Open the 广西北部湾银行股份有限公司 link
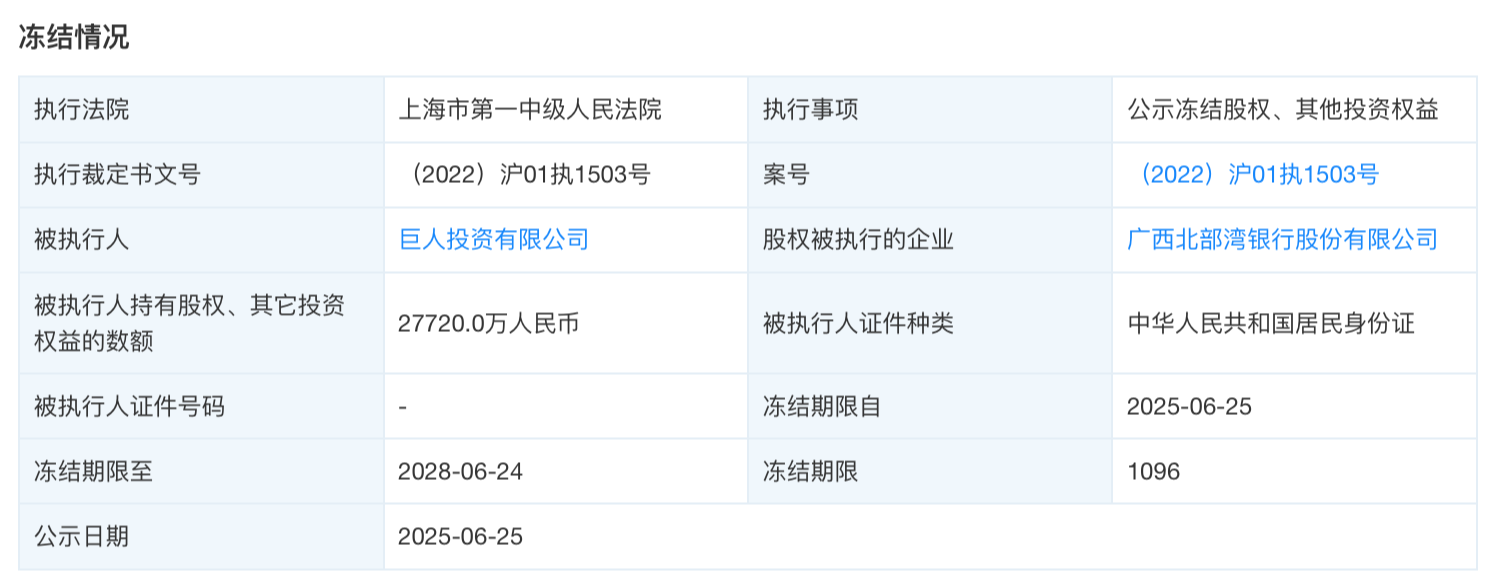The width and height of the screenshot is (1490, 574). (1282, 240)
